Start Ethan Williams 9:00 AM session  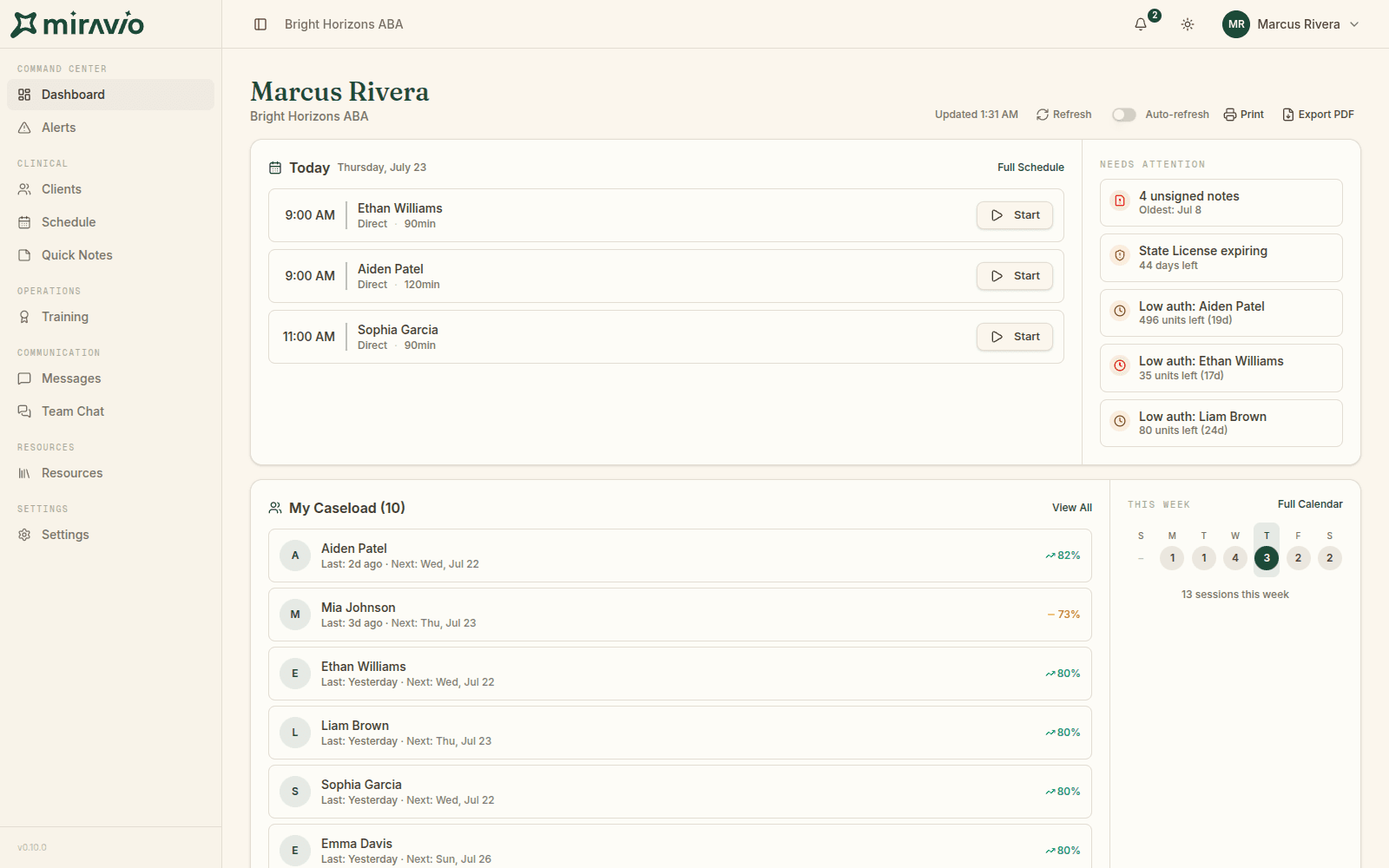click(1015, 215)
